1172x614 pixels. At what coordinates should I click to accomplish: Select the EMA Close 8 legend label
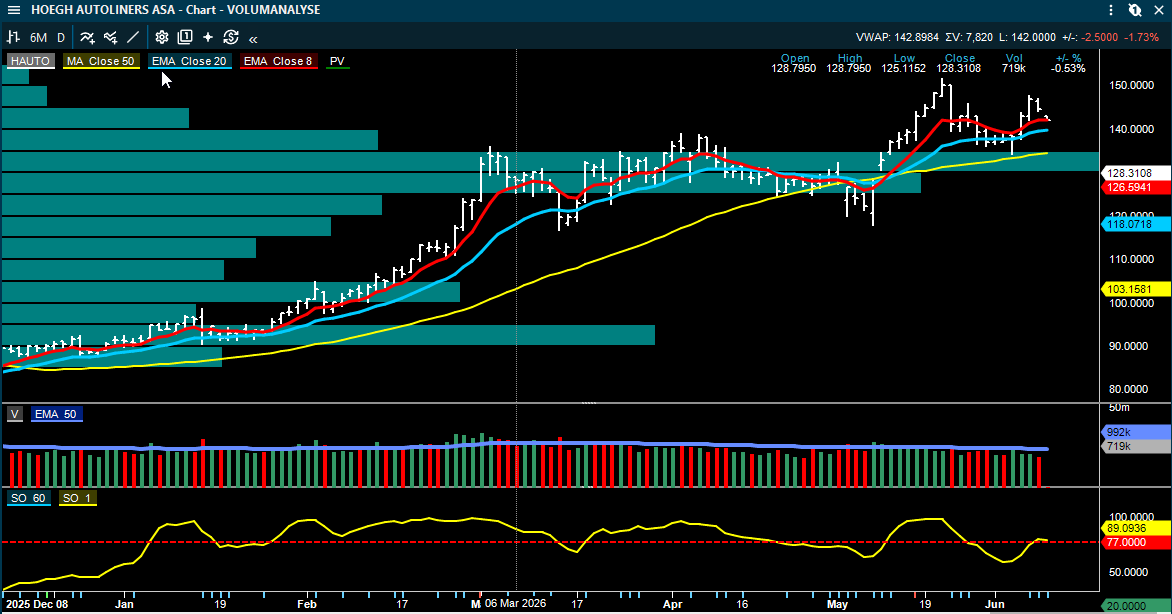click(278, 61)
